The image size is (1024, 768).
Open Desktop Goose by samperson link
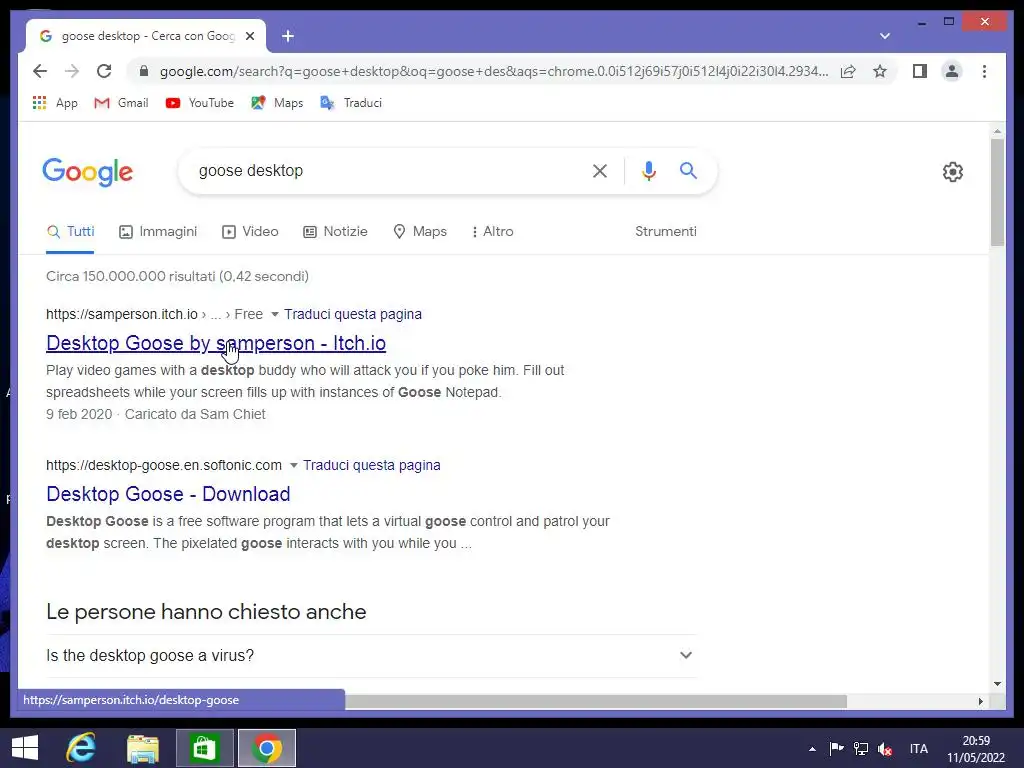tap(216, 344)
